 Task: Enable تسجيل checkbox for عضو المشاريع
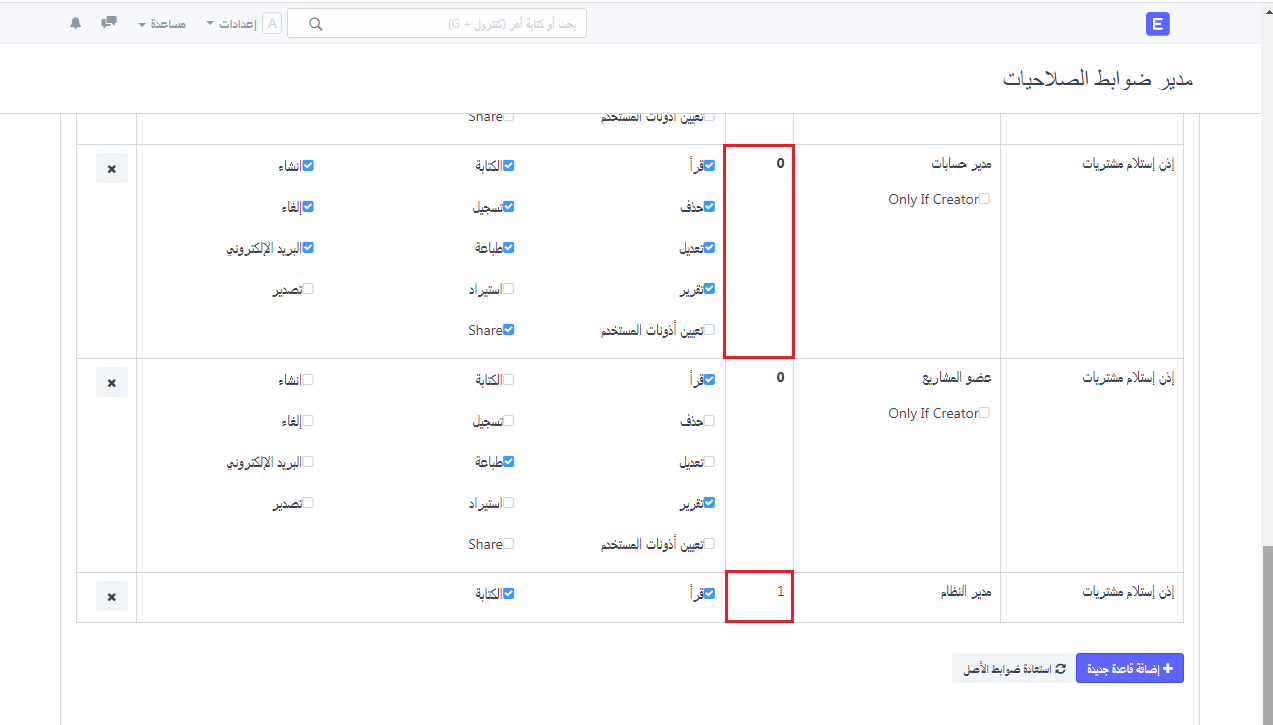click(508, 421)
